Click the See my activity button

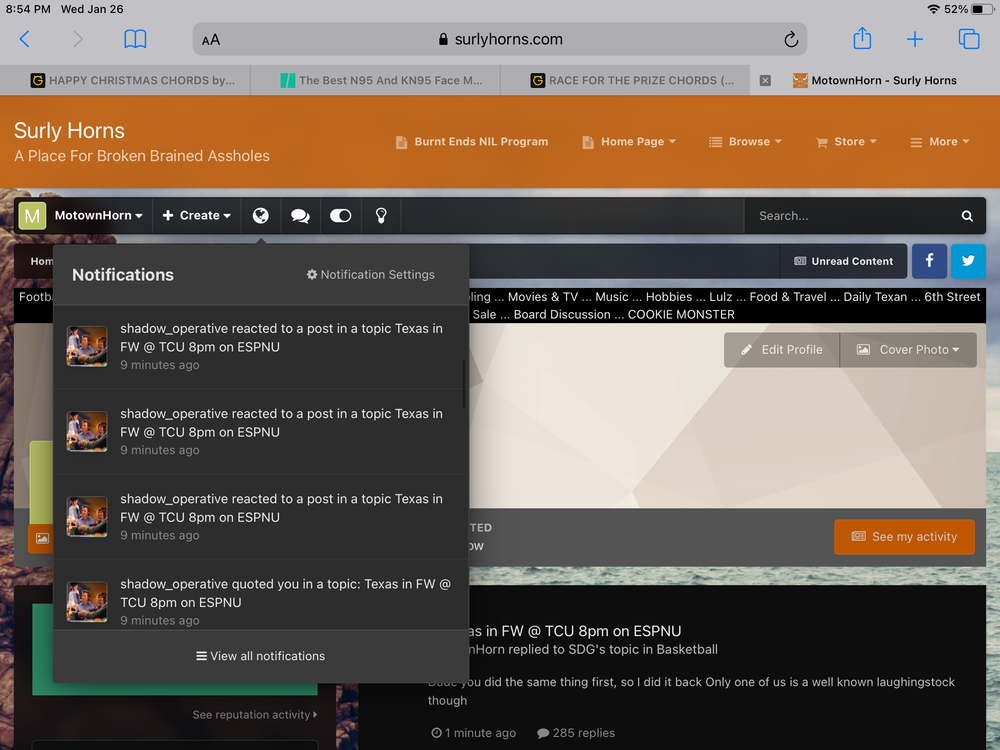click(904, 536)
